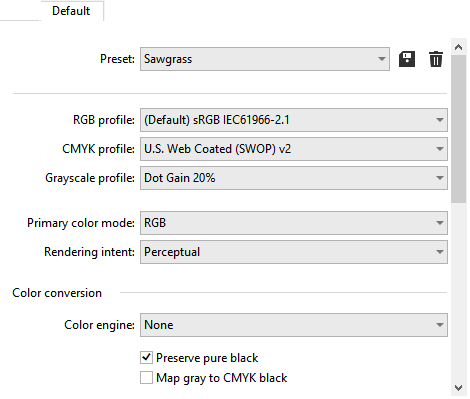The image size is (470, 399).
Task: Delete the Sawgrass preset with the trash icon
Action: pyautogui.click(x=436, y=59)
